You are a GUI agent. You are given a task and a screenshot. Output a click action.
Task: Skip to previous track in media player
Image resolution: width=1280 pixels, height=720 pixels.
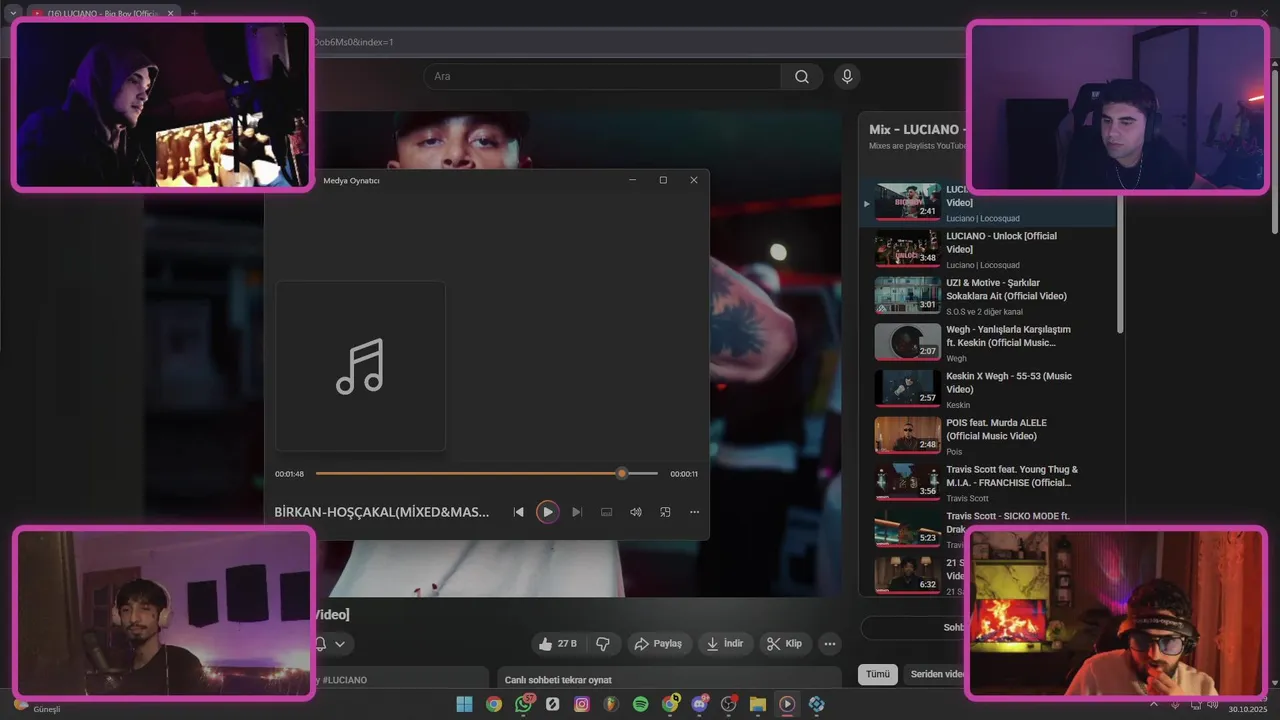click(518, 512)
